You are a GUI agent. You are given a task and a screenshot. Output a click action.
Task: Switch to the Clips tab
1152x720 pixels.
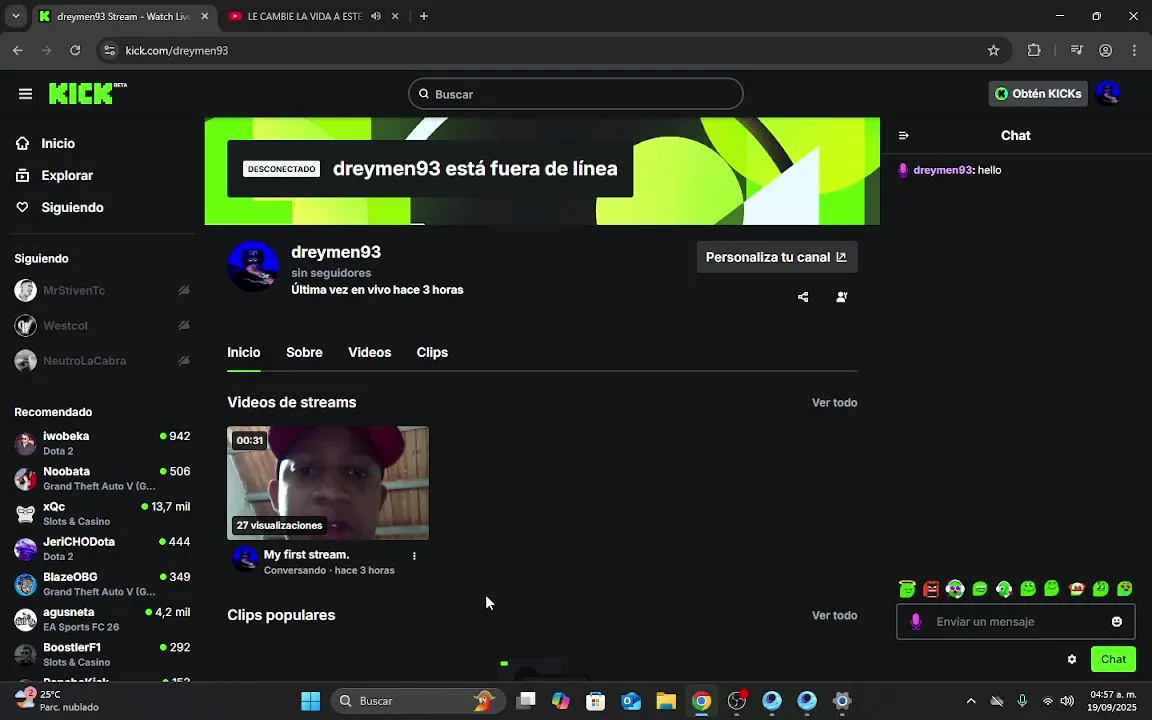tap(432, 353)
